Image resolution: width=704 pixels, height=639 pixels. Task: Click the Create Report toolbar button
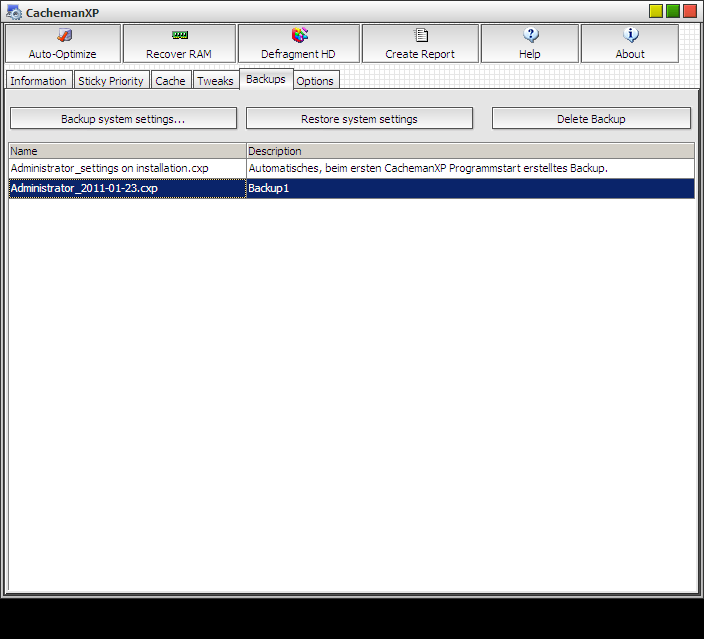(420, 44)
